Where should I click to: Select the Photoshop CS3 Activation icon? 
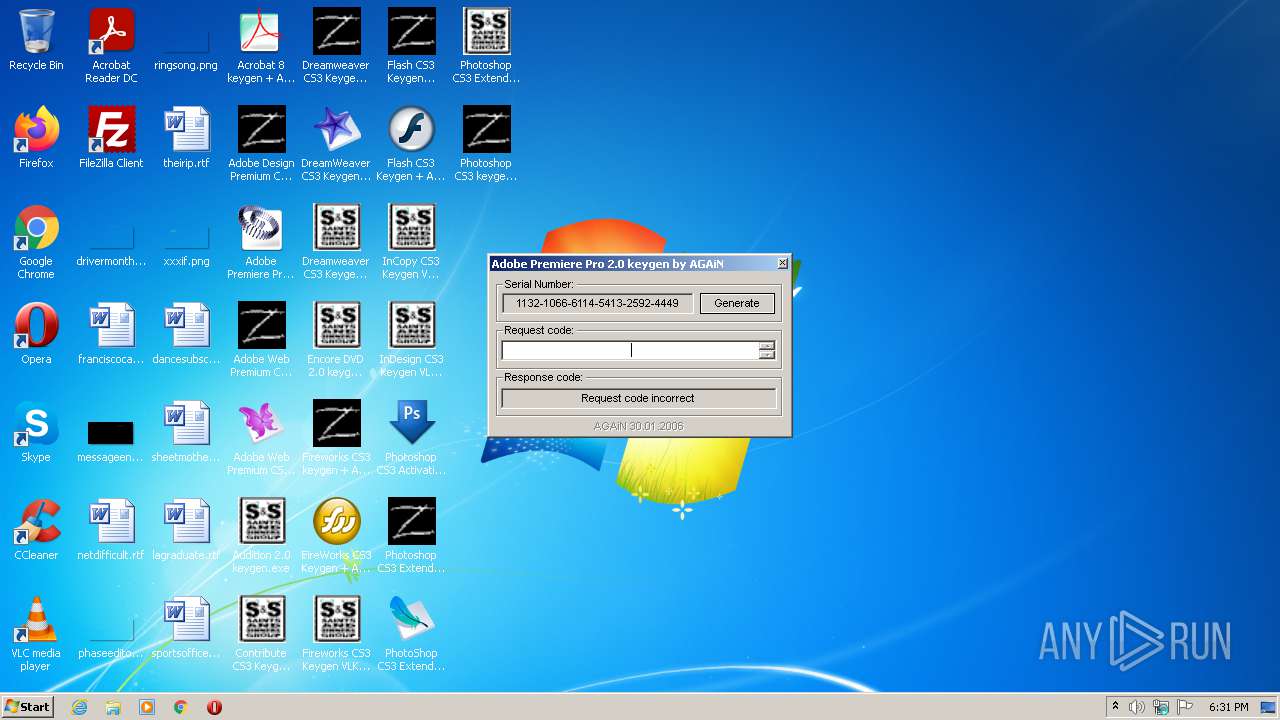411,437
